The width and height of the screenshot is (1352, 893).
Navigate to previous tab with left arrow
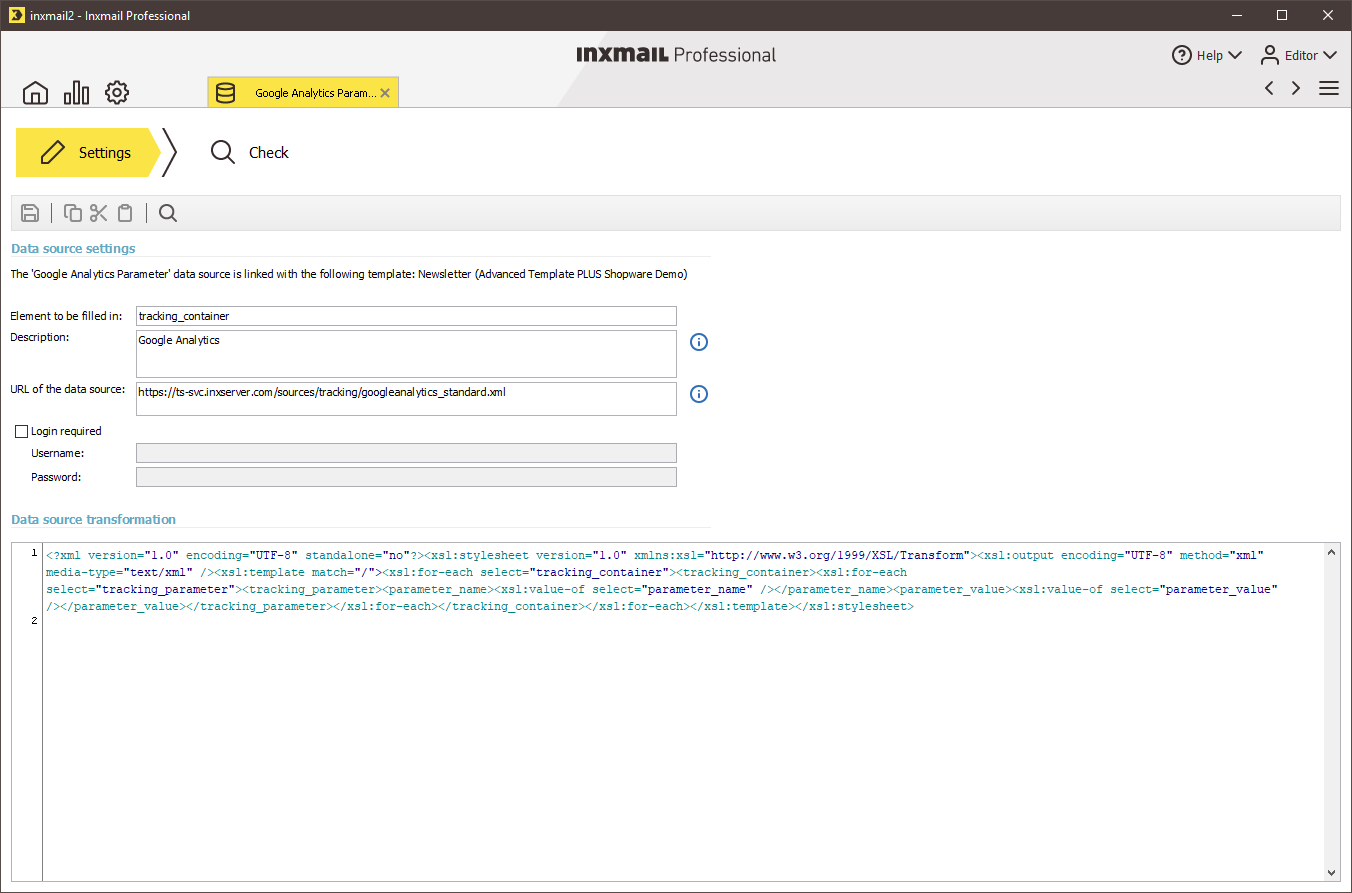tap(1269, 88)
